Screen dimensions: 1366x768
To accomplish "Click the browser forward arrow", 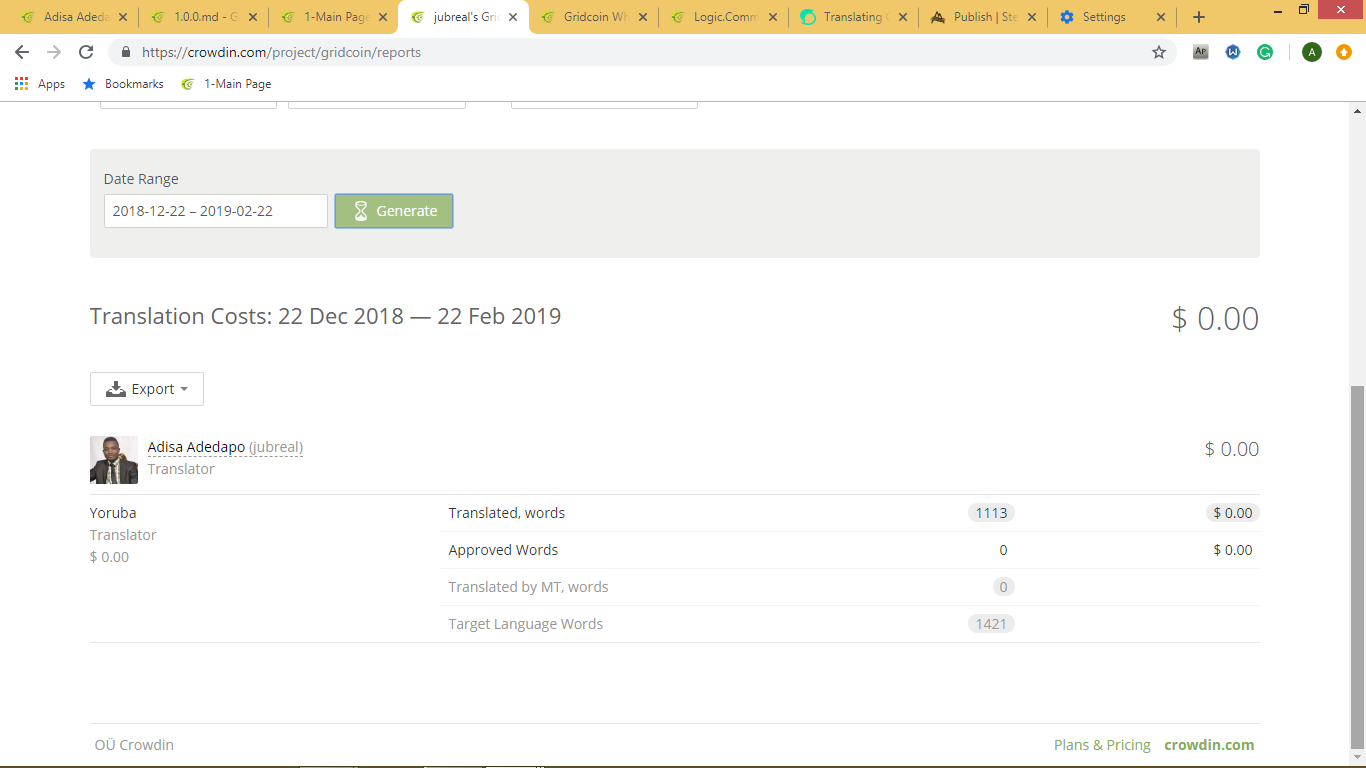I will point(54,52).
